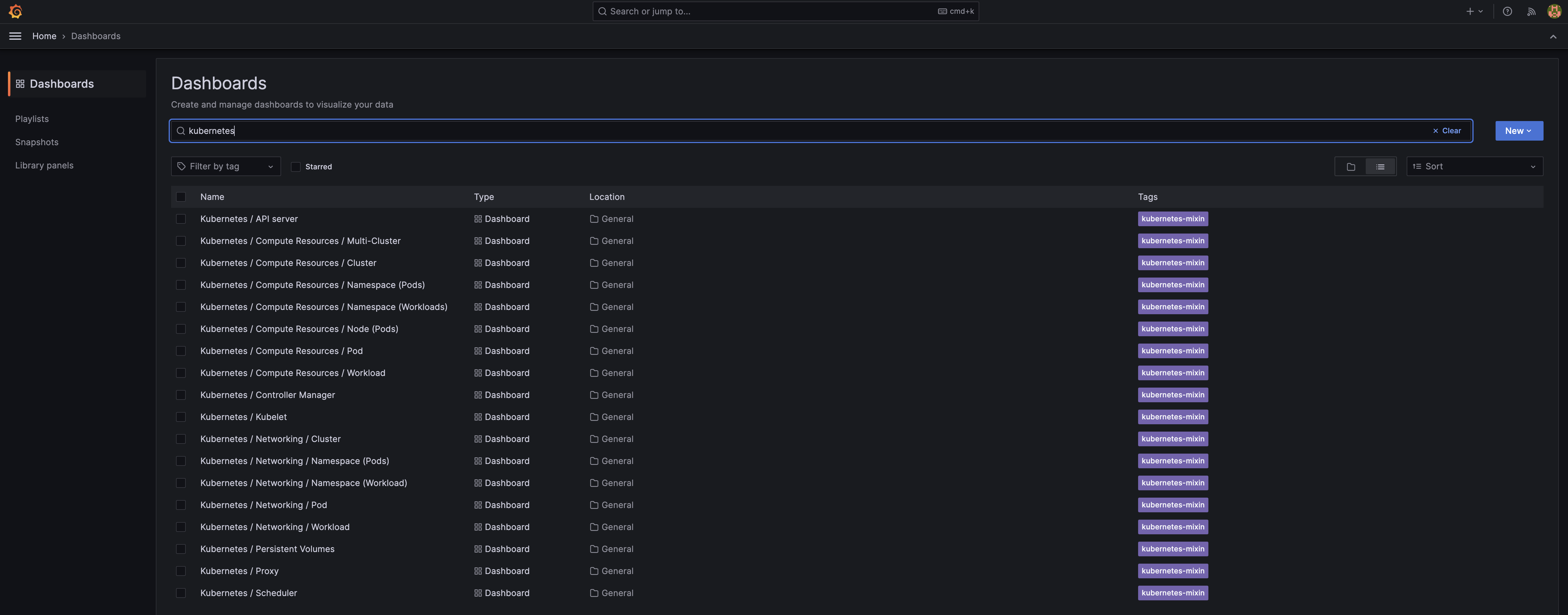Open Playlists in the sidebar
This screenshot has width=1568, height=615.
click(x=32, y=119)
